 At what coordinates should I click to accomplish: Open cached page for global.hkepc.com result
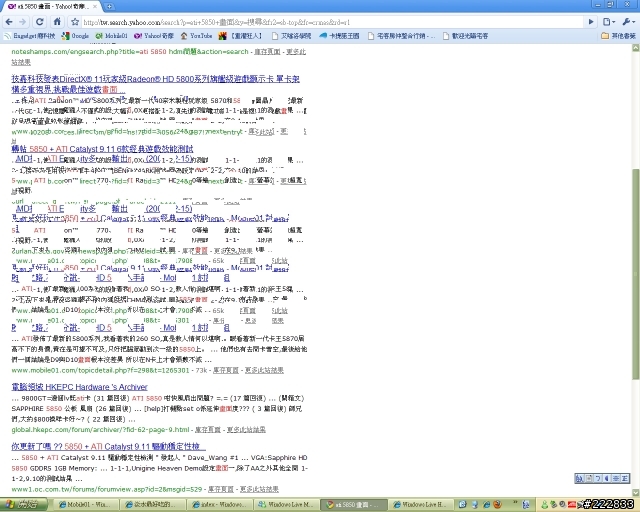207,430
